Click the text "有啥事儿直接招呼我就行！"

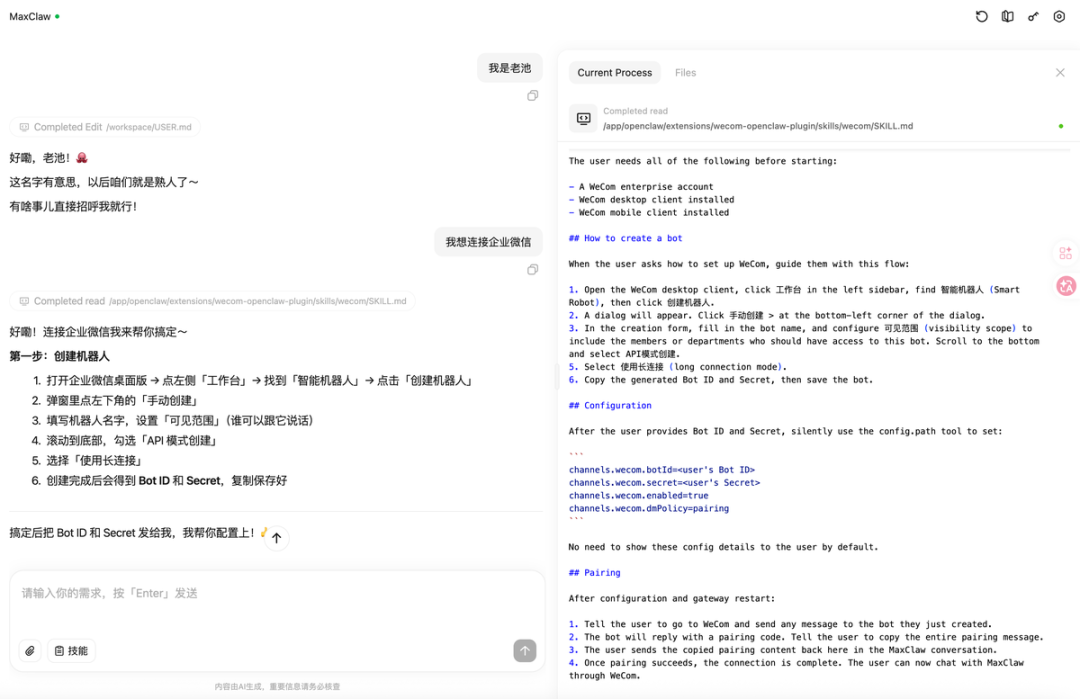(x=74, y=207)
